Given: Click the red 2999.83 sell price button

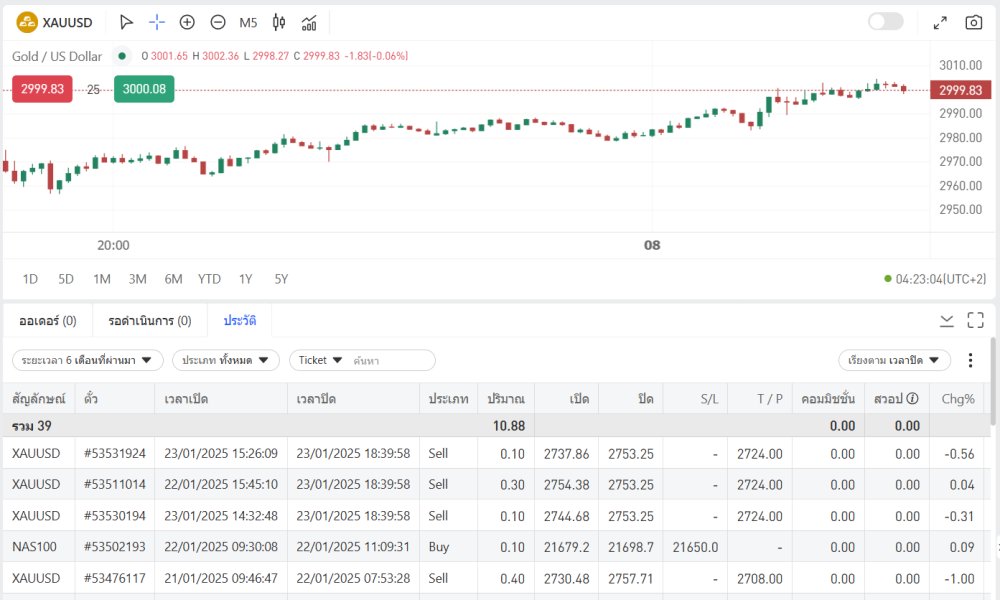Looking at the screenshot, I should point(42,89).
